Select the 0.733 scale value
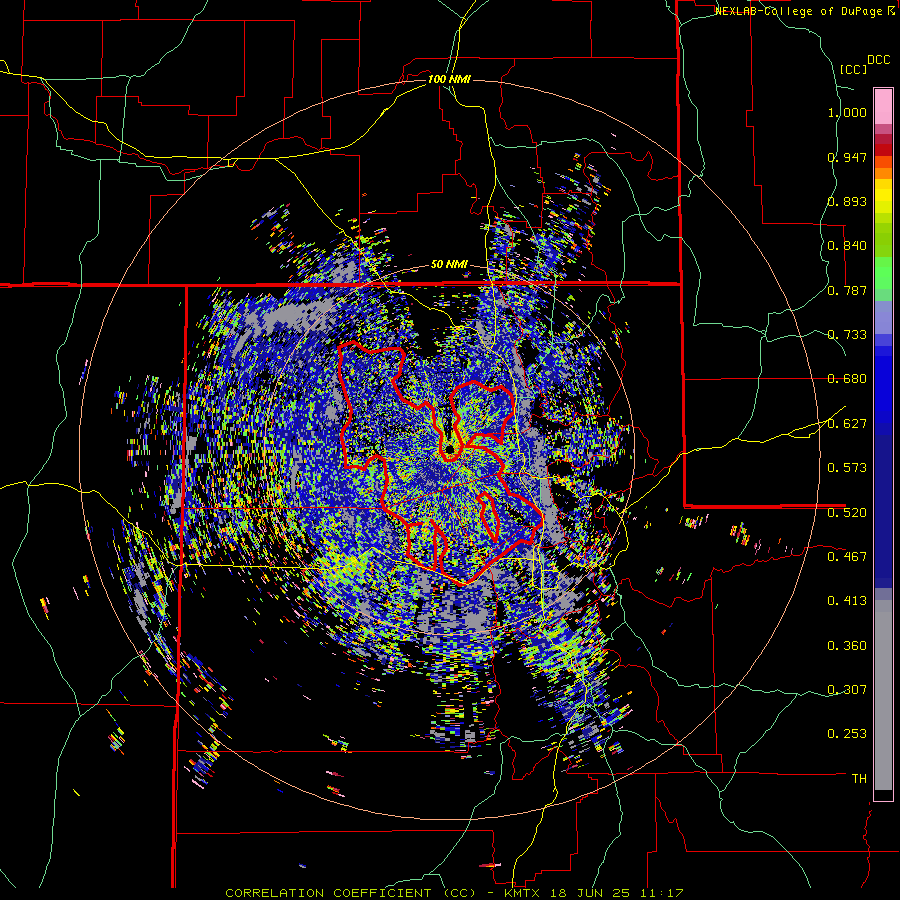This screenshot has width=900, height=900. click(x=847, y=335)
